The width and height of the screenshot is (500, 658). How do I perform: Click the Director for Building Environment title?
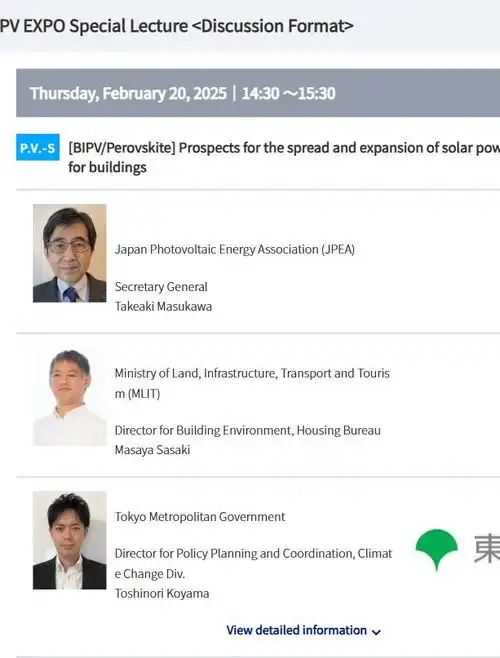(248, 431)
